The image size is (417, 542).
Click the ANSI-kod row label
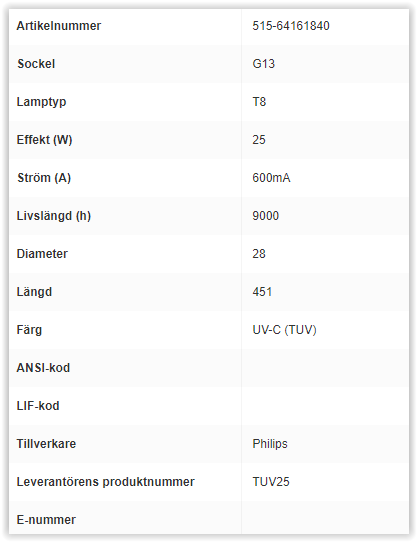point(43,368)
